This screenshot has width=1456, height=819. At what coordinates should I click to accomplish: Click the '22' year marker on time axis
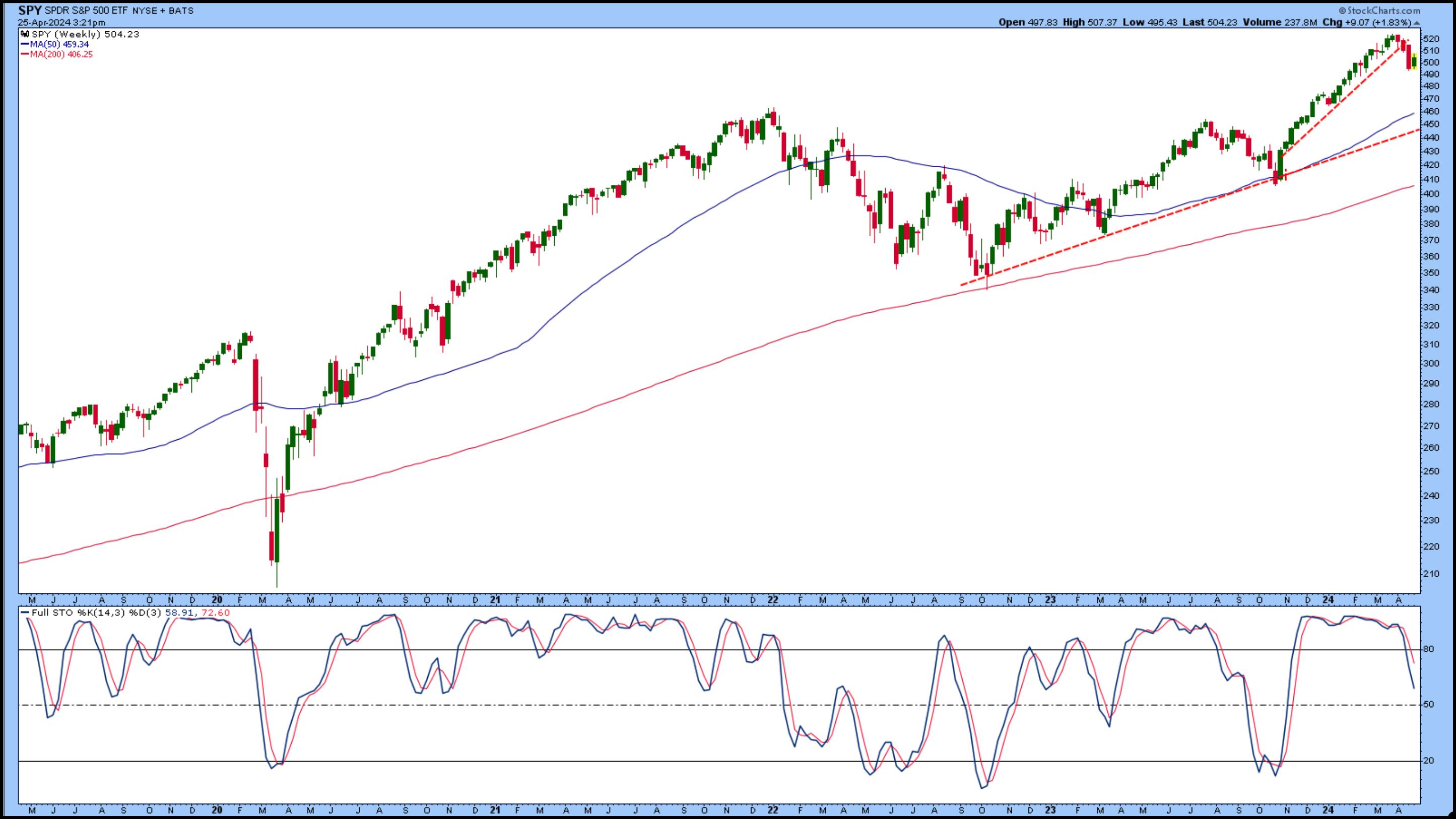(773, 600)
